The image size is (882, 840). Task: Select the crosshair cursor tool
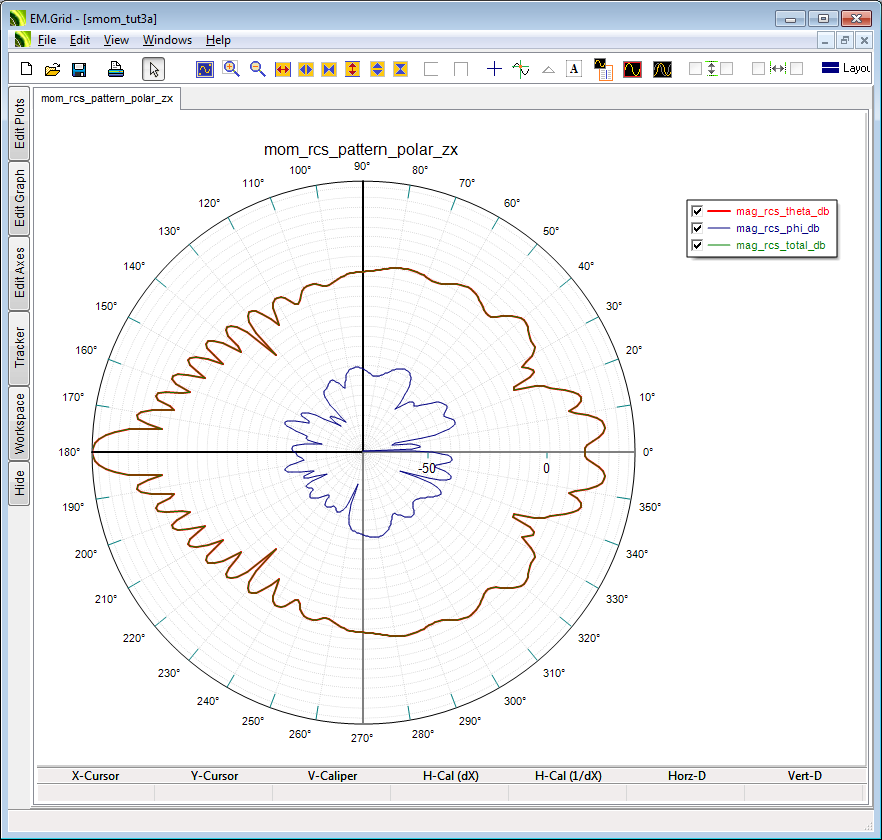click(x=494, y=69)
